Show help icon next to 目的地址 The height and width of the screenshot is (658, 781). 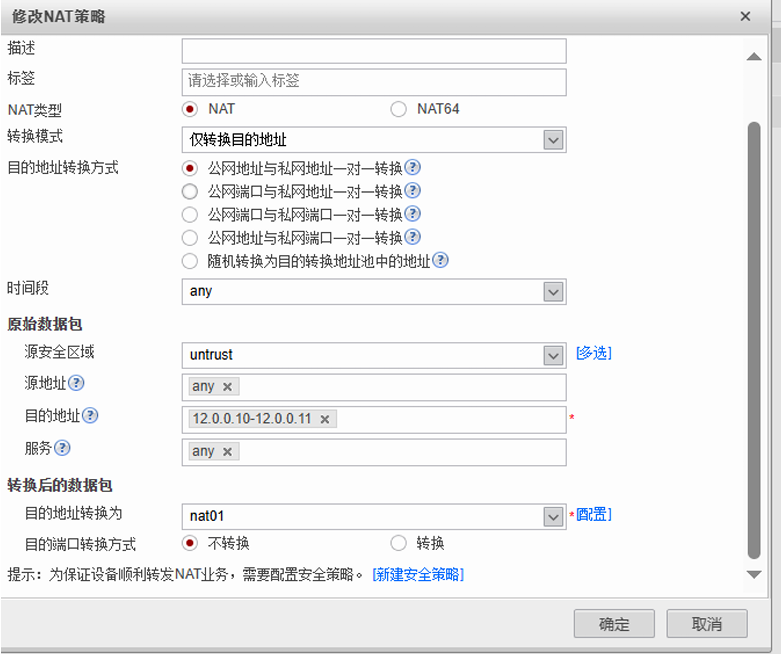[x=90, y=415]
